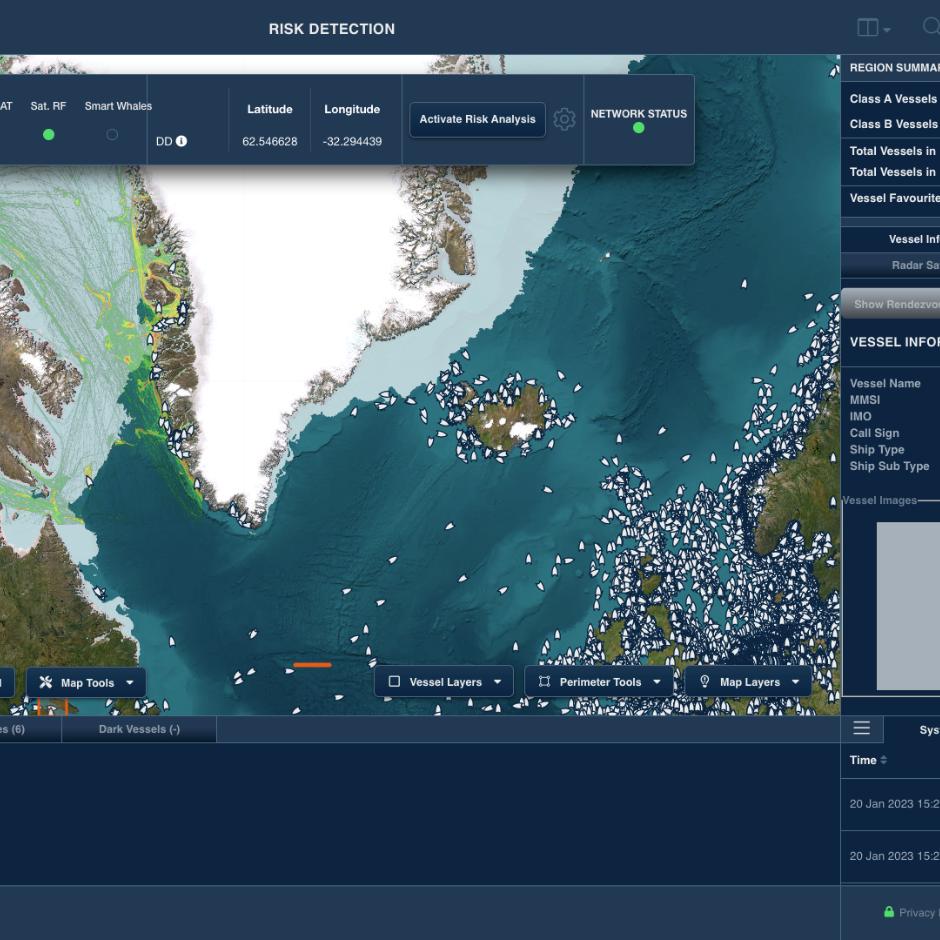Click the Perimeter Tools frame icon
Screen dimensions: 940x940
pyautogui.click(x=544, y=682)
